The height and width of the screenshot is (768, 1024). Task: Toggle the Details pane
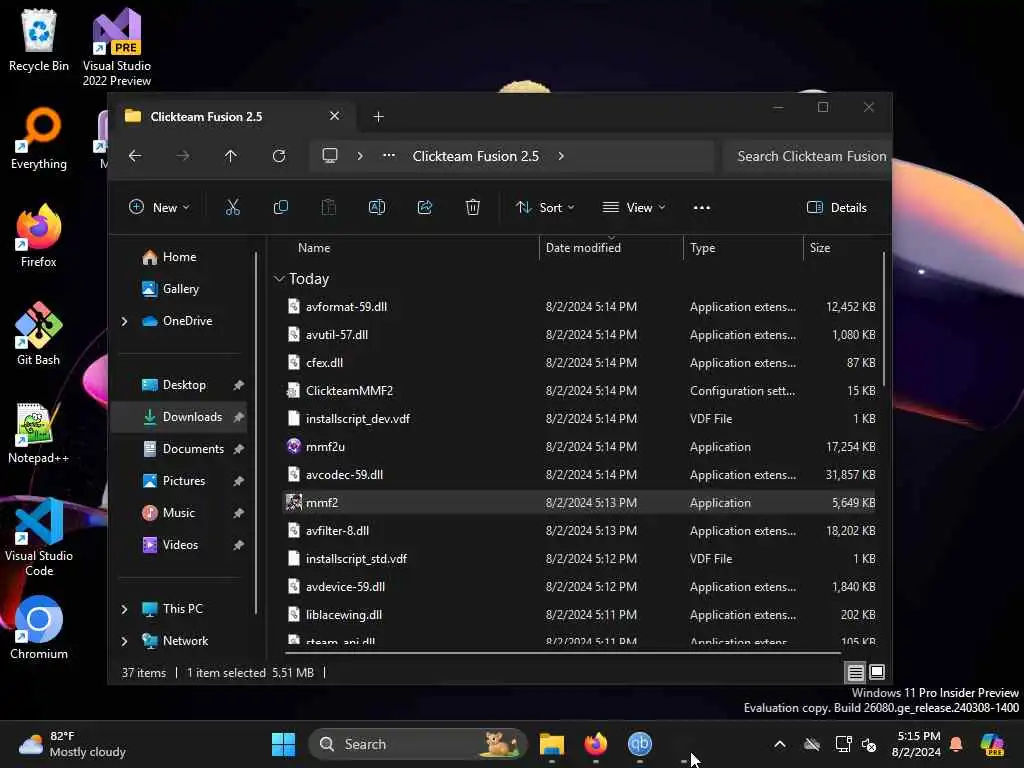click(837, 208)
